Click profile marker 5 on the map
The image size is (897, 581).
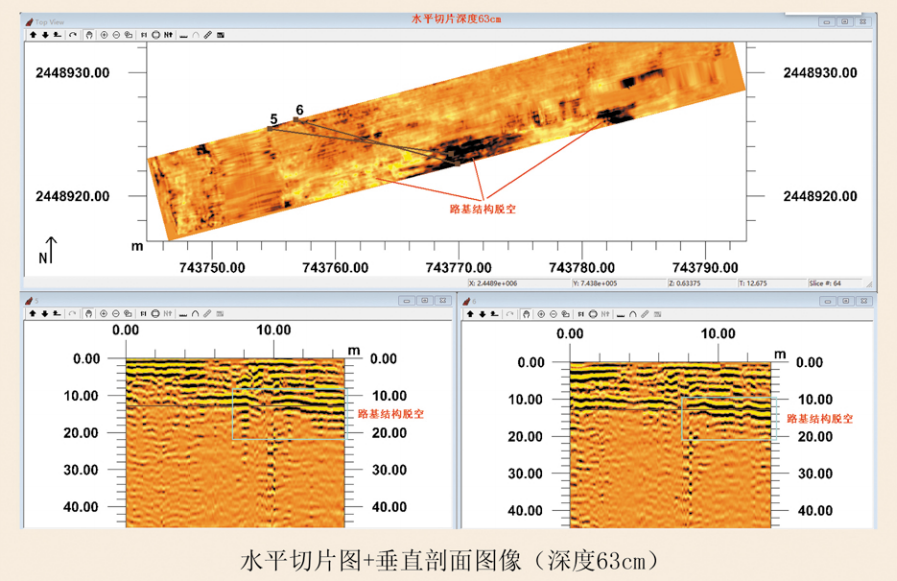point(272,119)
